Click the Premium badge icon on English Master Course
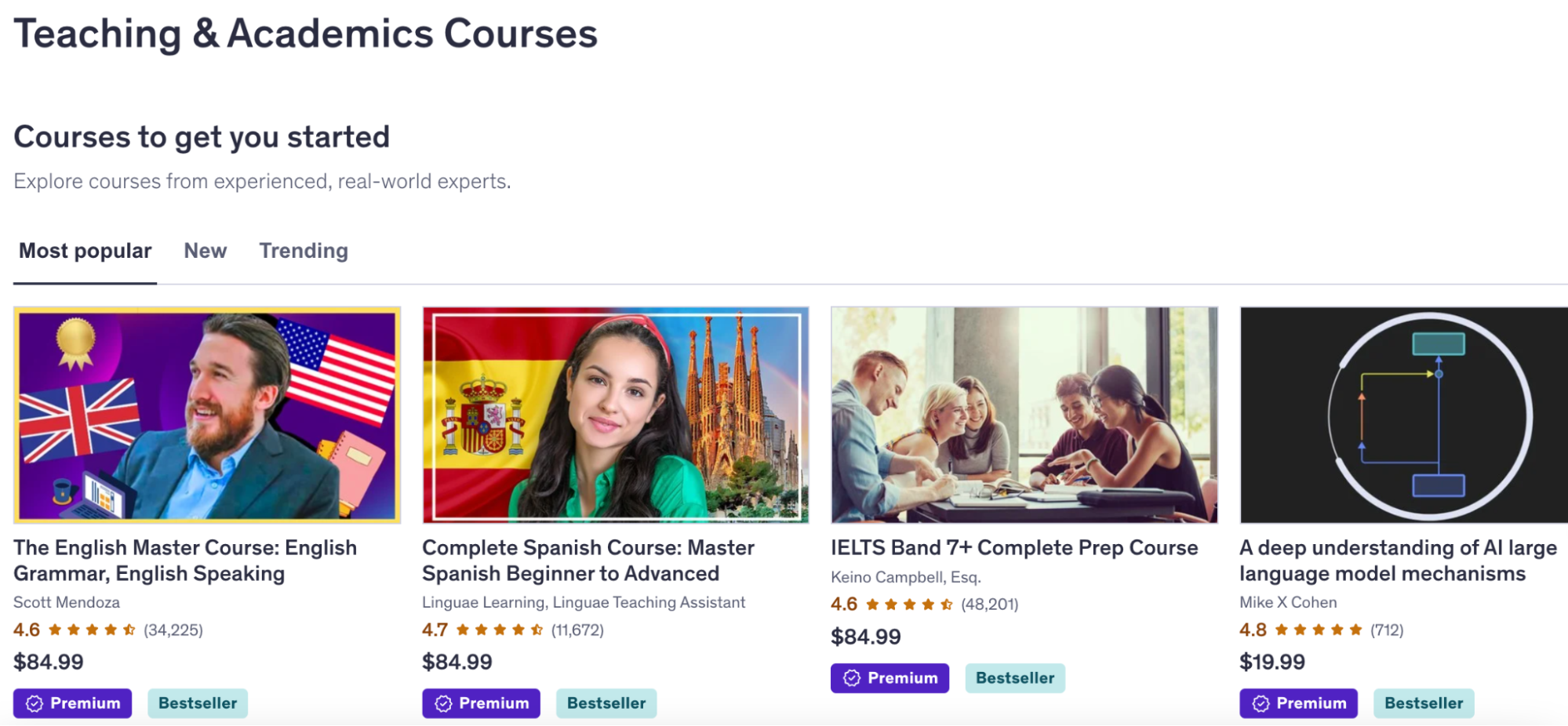 click(x=35, y=703)
